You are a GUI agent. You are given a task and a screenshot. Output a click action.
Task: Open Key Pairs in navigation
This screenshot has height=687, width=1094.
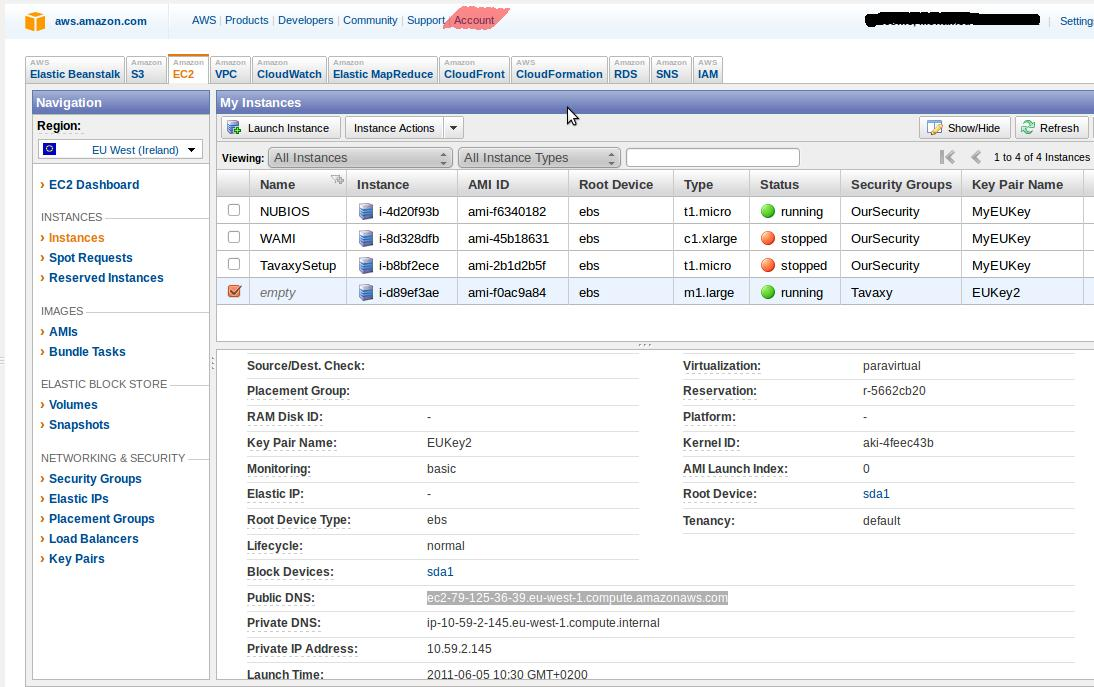pos(77,559)
